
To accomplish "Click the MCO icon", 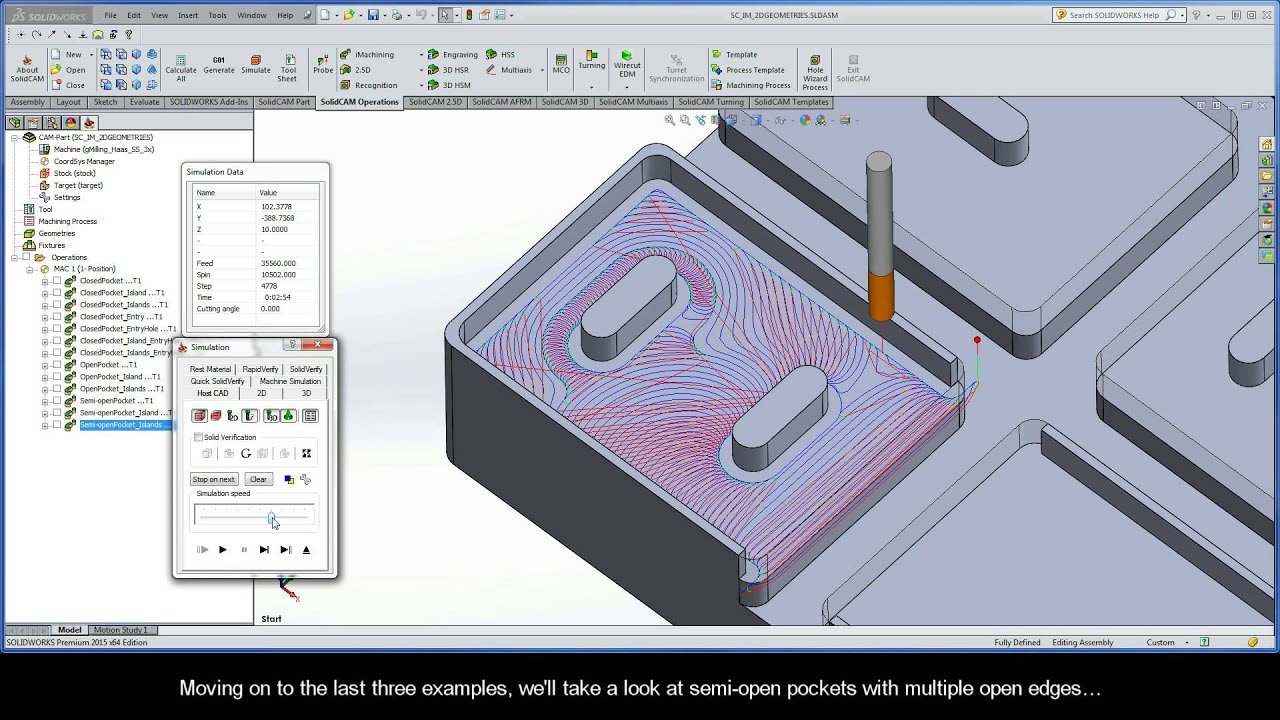I will point(561,65).
